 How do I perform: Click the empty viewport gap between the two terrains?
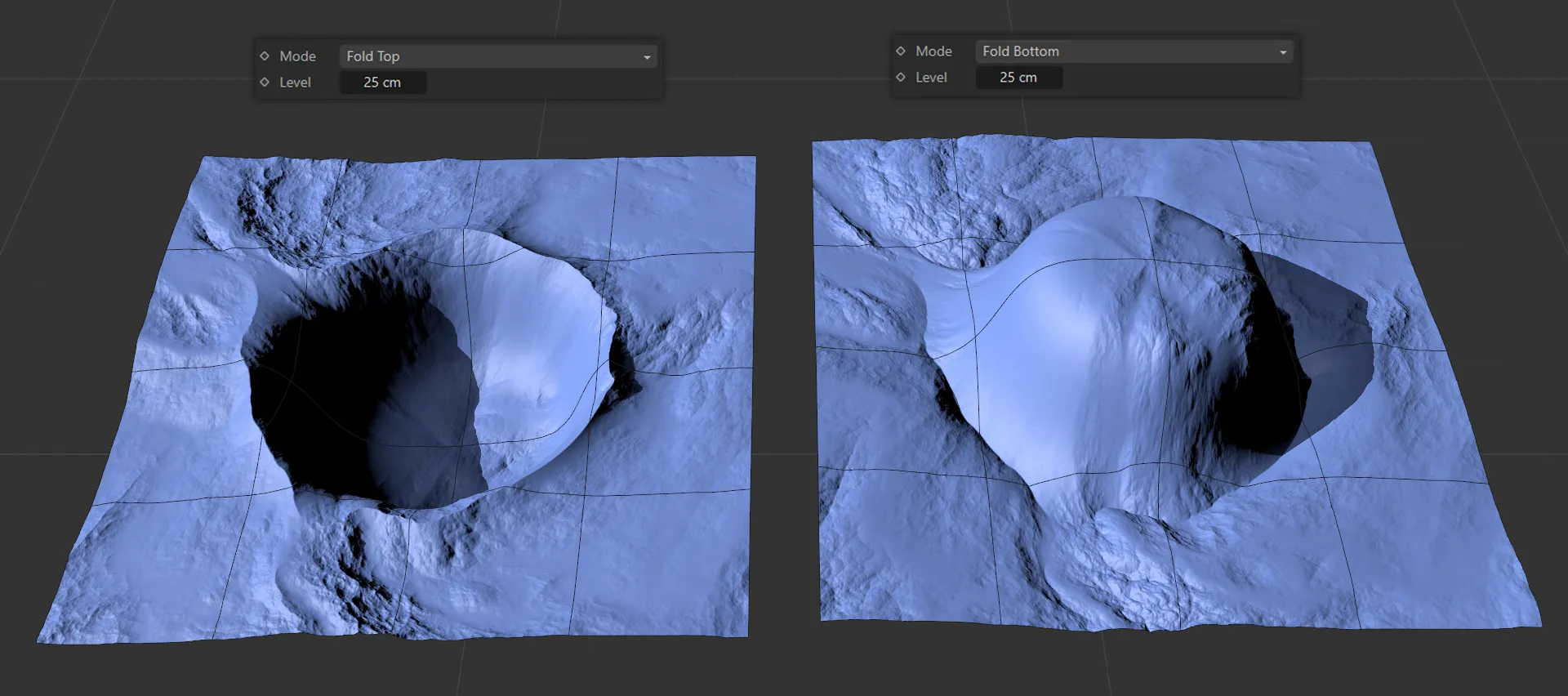point(784,368)
